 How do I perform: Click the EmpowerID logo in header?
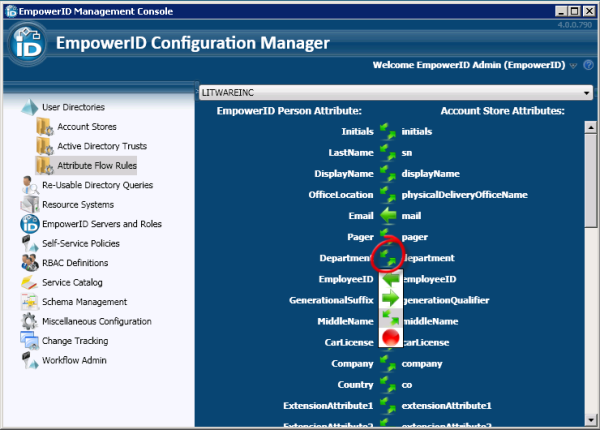tap(27, 44)
